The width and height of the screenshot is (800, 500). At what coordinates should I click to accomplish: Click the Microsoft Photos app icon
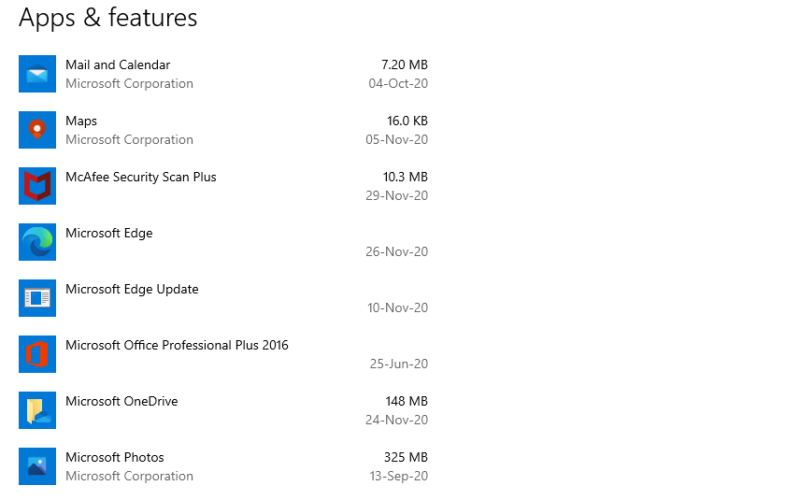coord(37,467)
